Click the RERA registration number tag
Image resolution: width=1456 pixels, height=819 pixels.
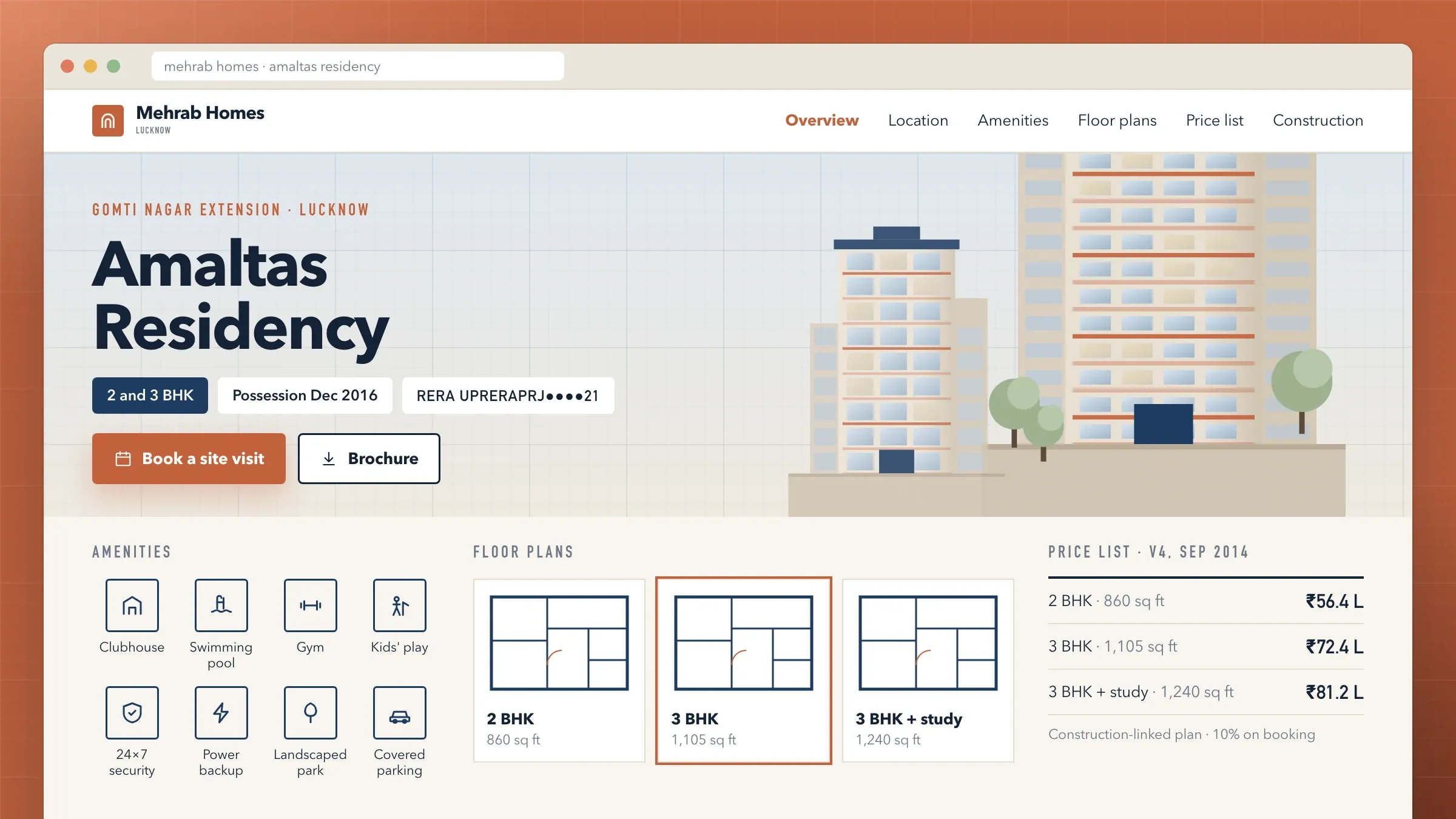click(x=508, y=396)
